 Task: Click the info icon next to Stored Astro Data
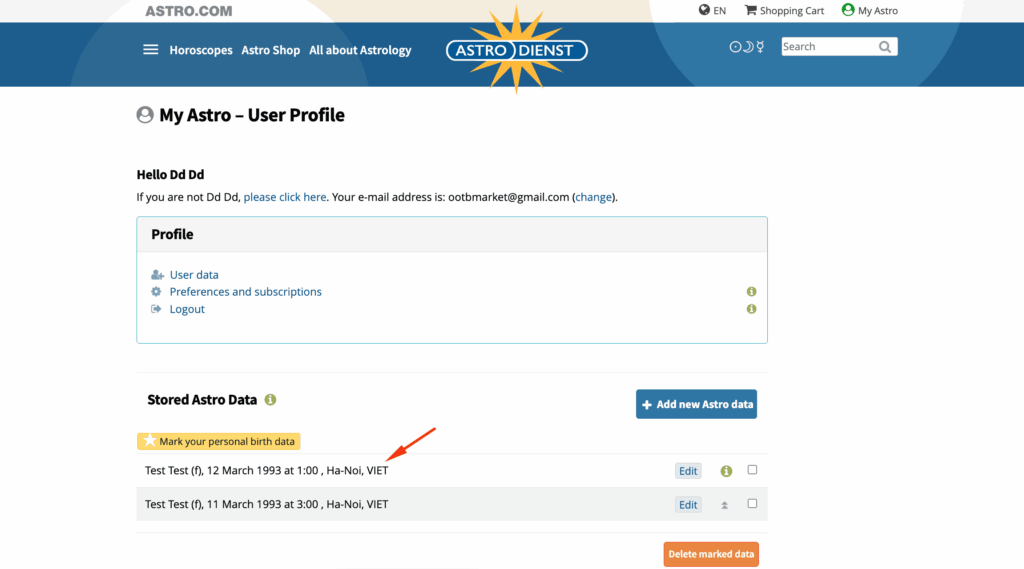click(270, 400)
